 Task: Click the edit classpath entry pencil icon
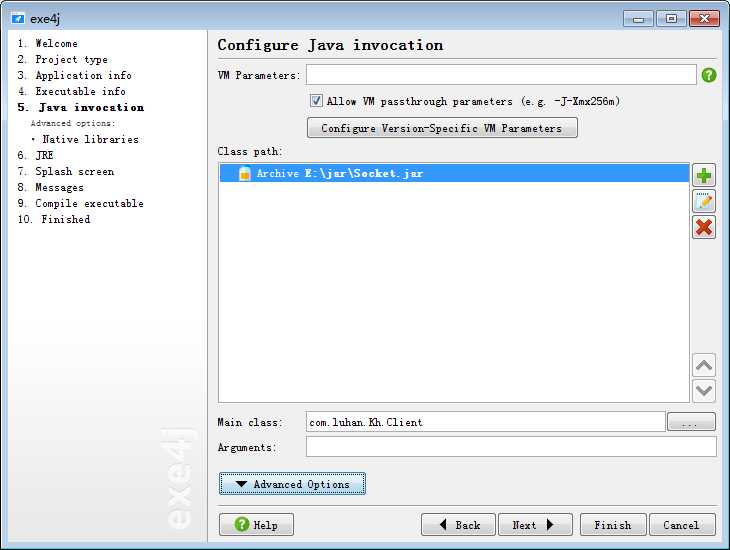point(703,202)
